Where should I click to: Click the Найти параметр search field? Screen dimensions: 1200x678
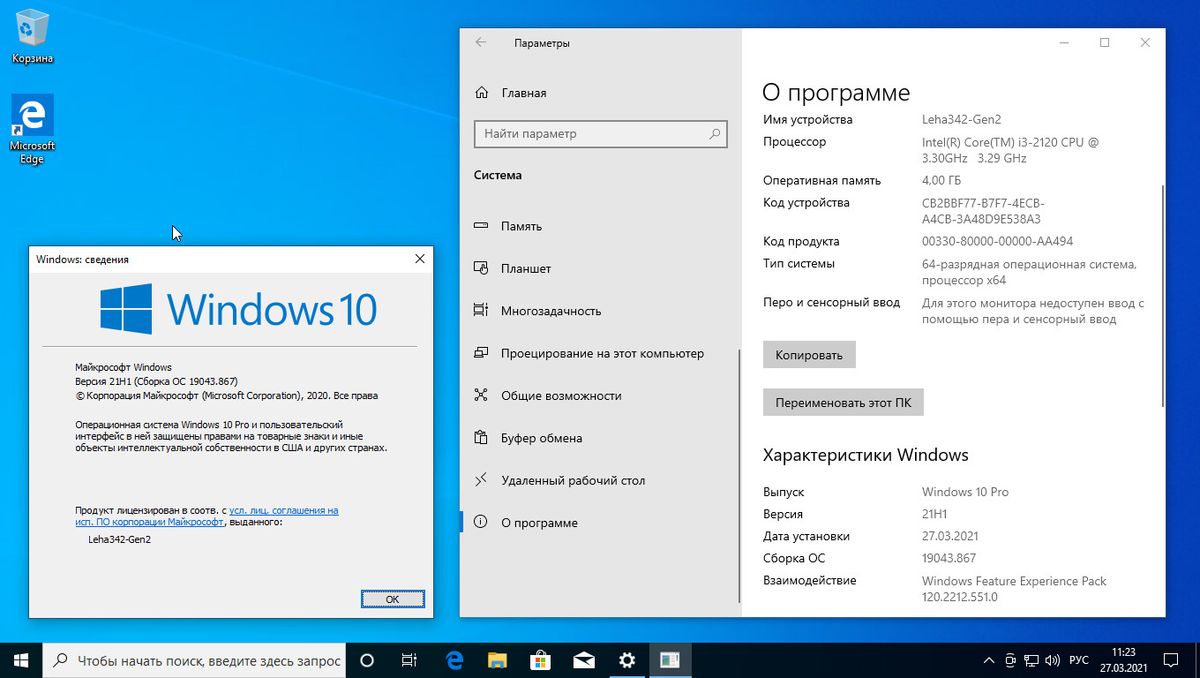tap(600, 134)
